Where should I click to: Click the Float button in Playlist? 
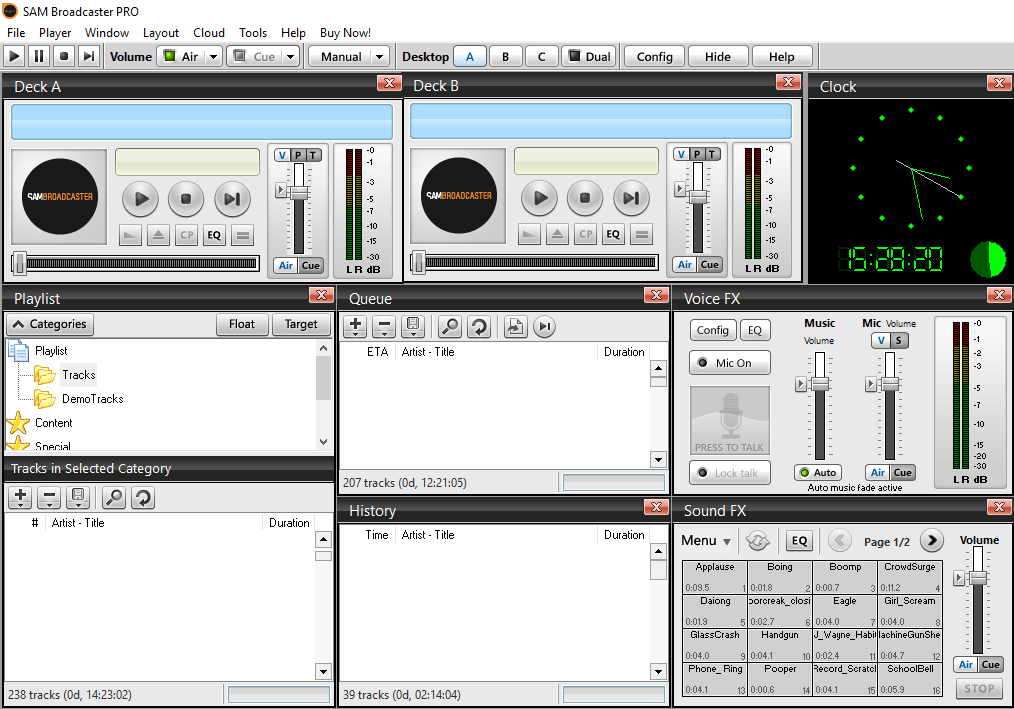coord(242,324)
